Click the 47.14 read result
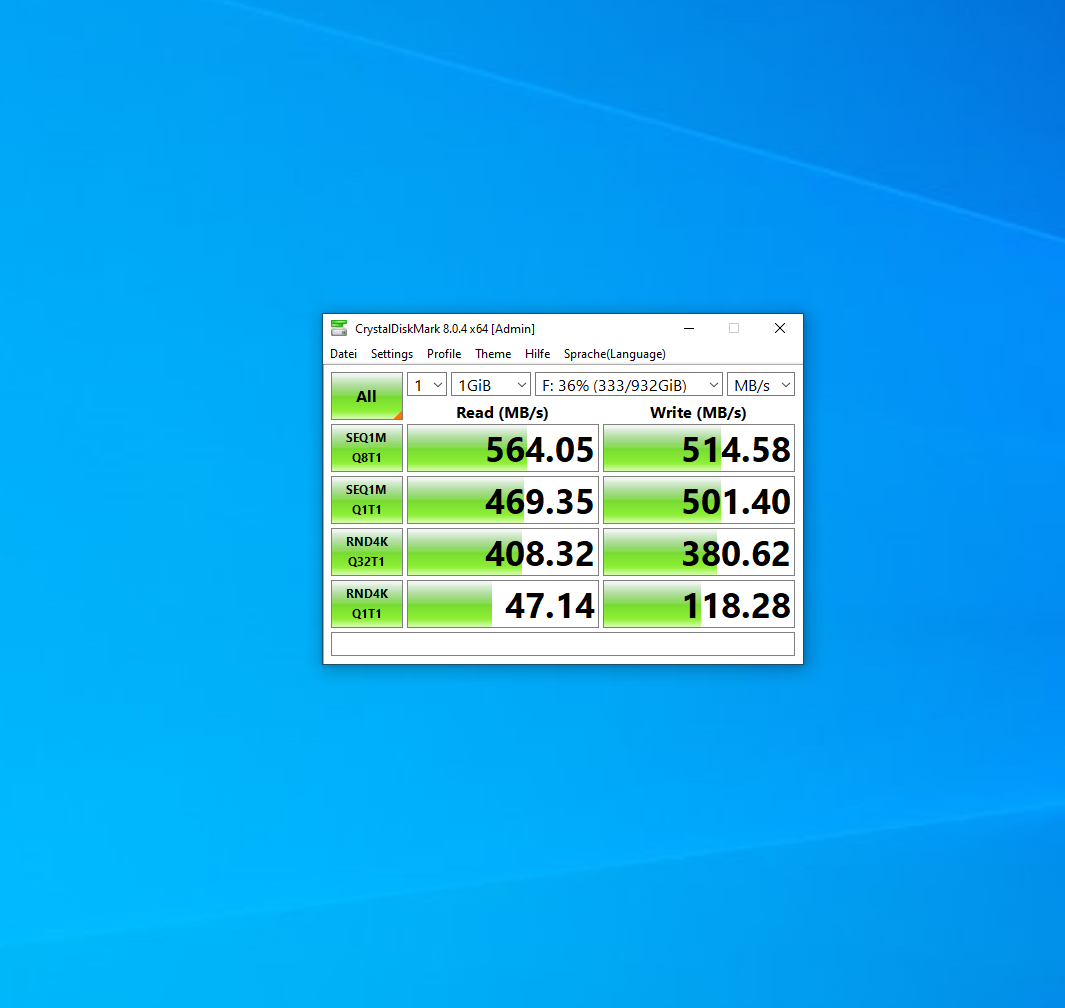The width and height of the screenshot is (1065, 1008). coord(503,604)
